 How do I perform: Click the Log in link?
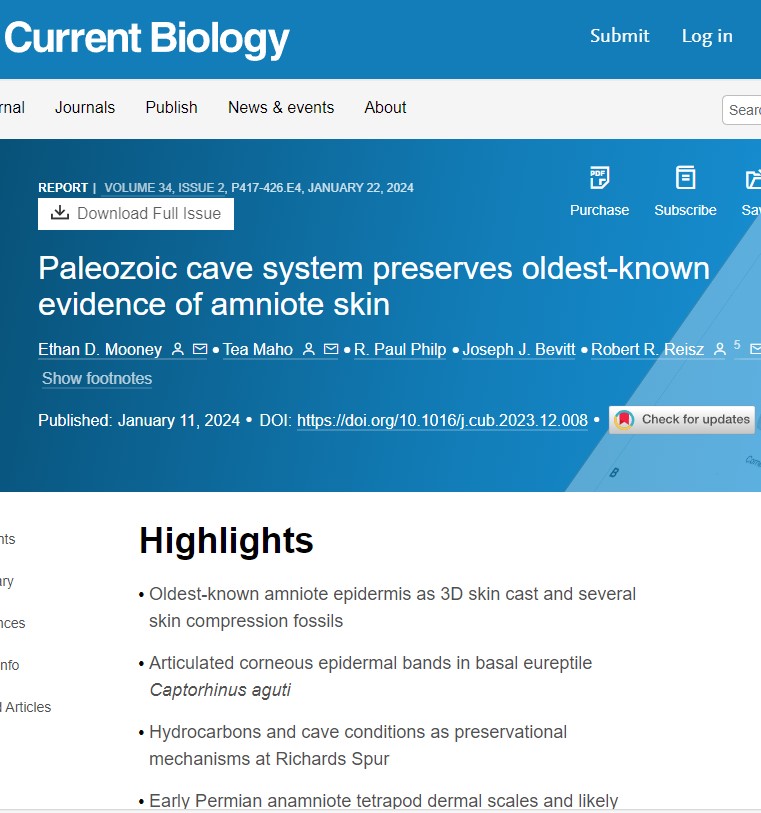[707, 36]
